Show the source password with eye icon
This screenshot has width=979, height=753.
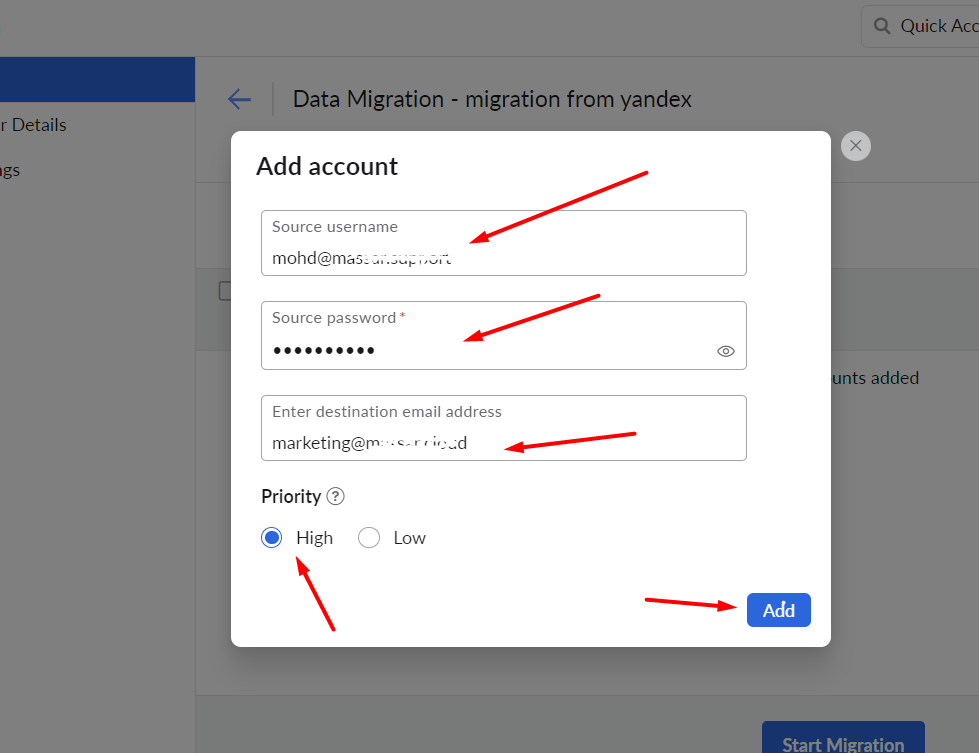coord(726,352)
